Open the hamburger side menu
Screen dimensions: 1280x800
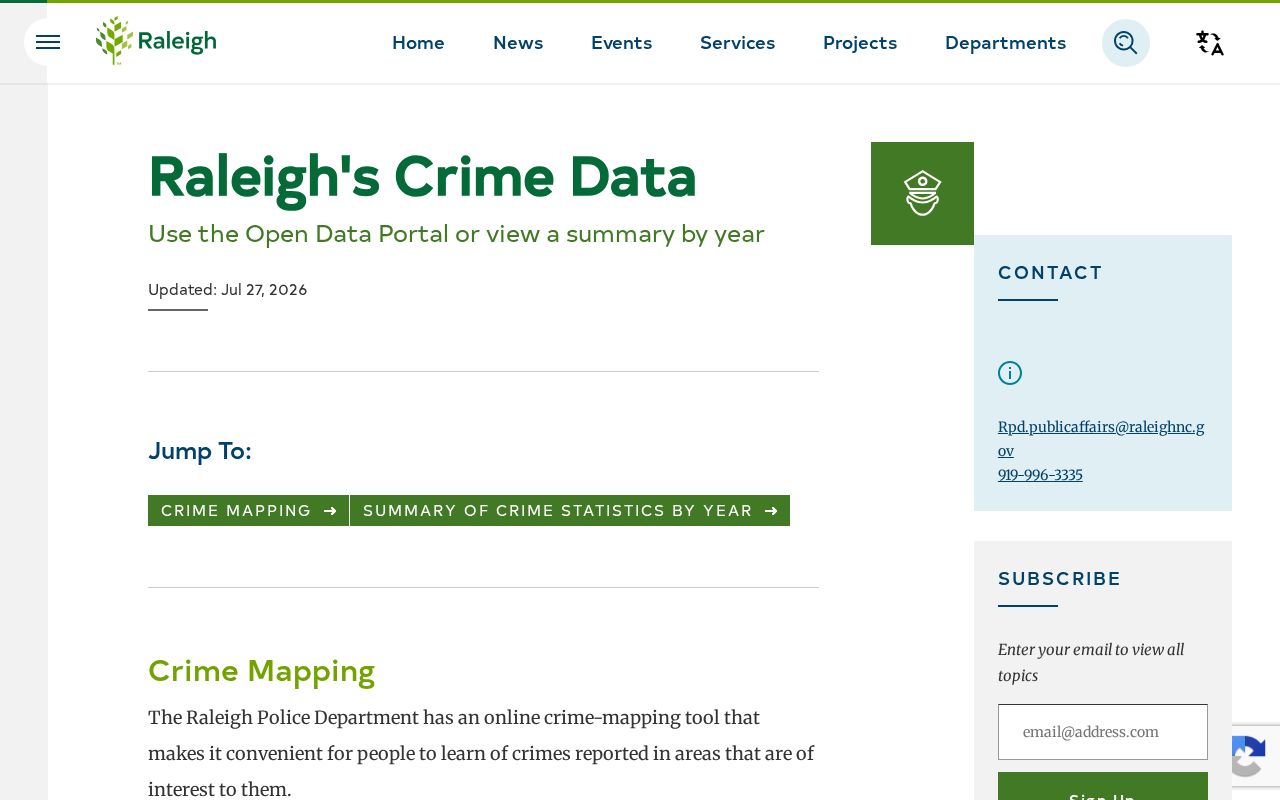tap(47, 42)
